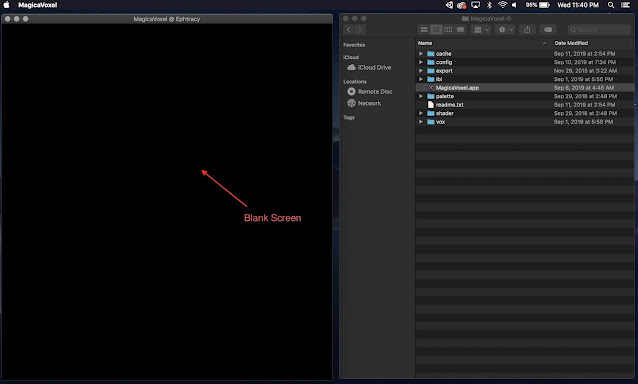Click the Finder Share button
Viewport: 638px width, 384px height.
click(527, 30)
